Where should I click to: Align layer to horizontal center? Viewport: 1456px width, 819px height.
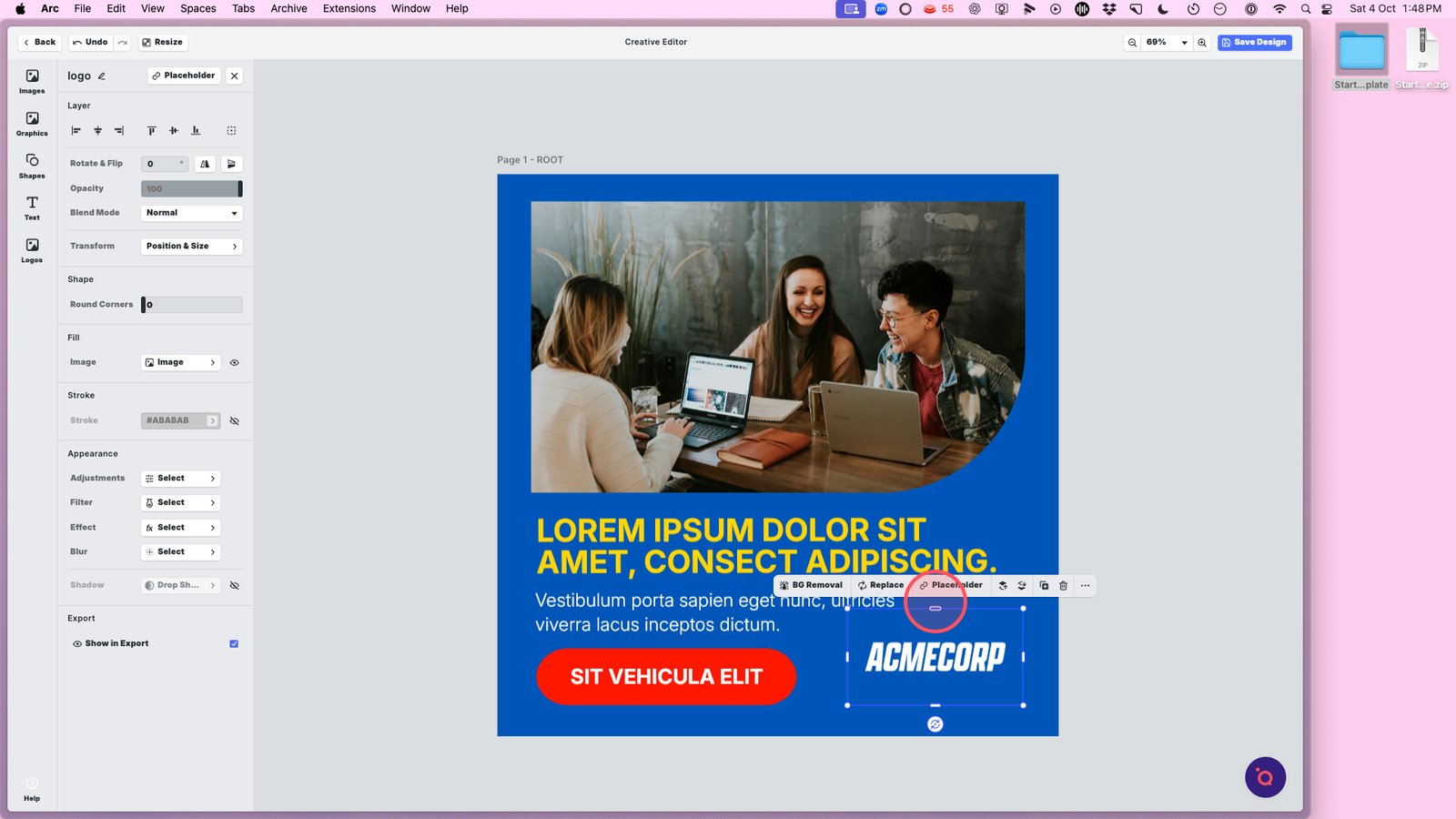(97, 131)
